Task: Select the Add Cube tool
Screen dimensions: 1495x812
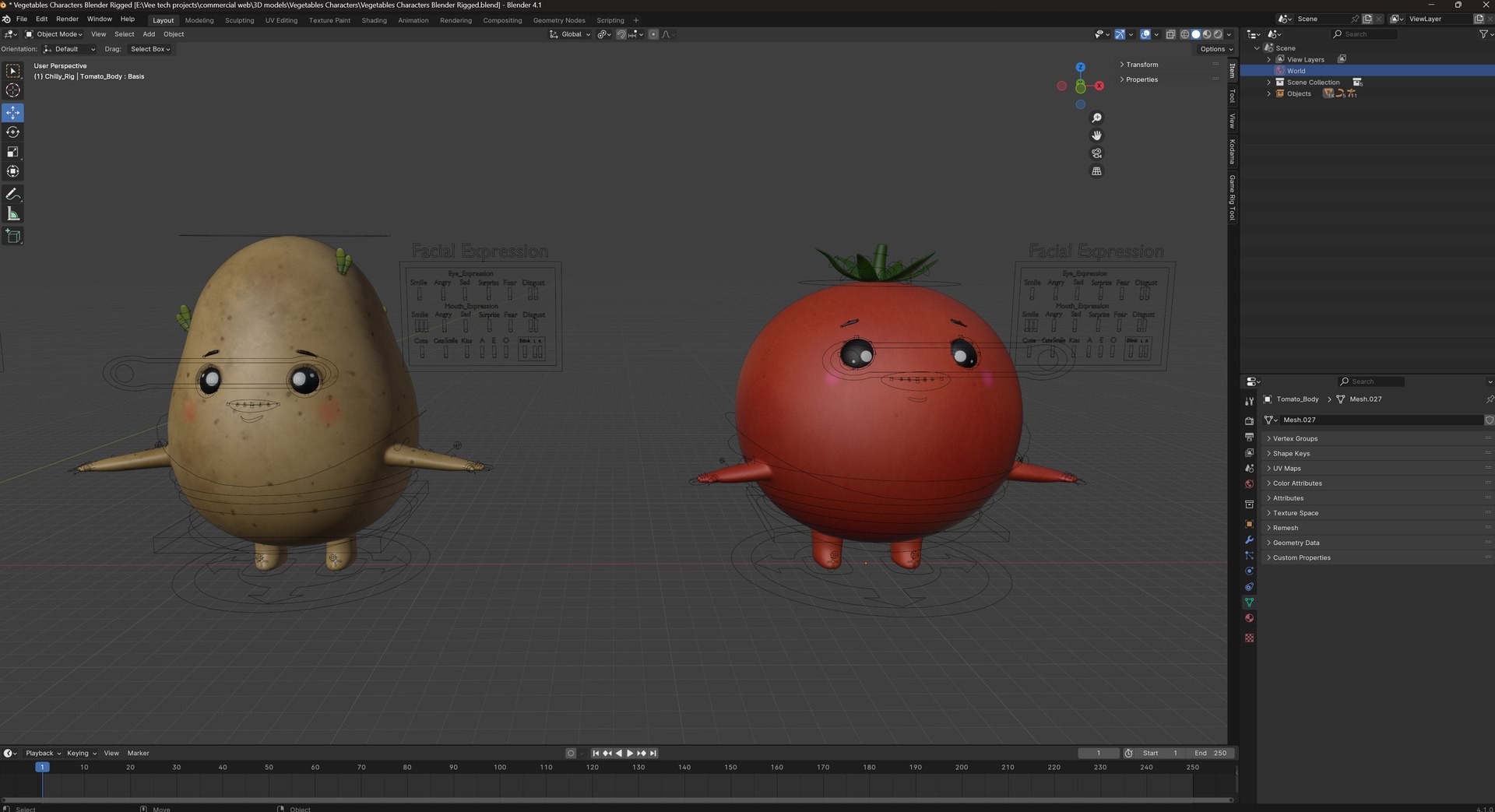Action: (13, 236)
